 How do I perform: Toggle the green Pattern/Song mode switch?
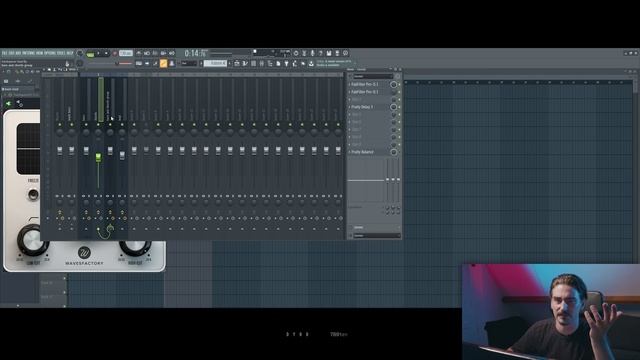point(91,54)
